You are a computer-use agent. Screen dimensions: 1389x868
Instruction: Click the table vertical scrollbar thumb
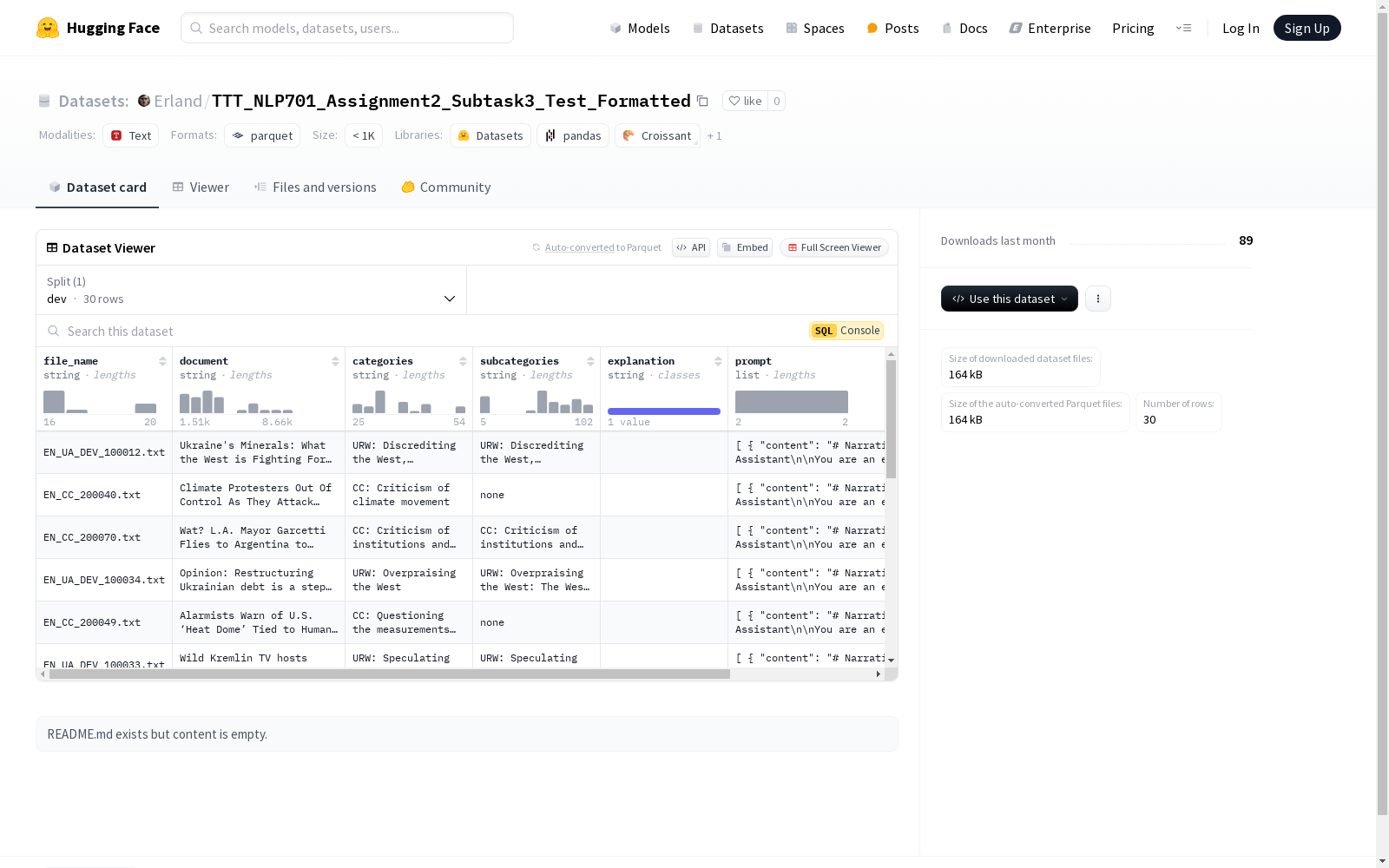click(x=891, y=419)
